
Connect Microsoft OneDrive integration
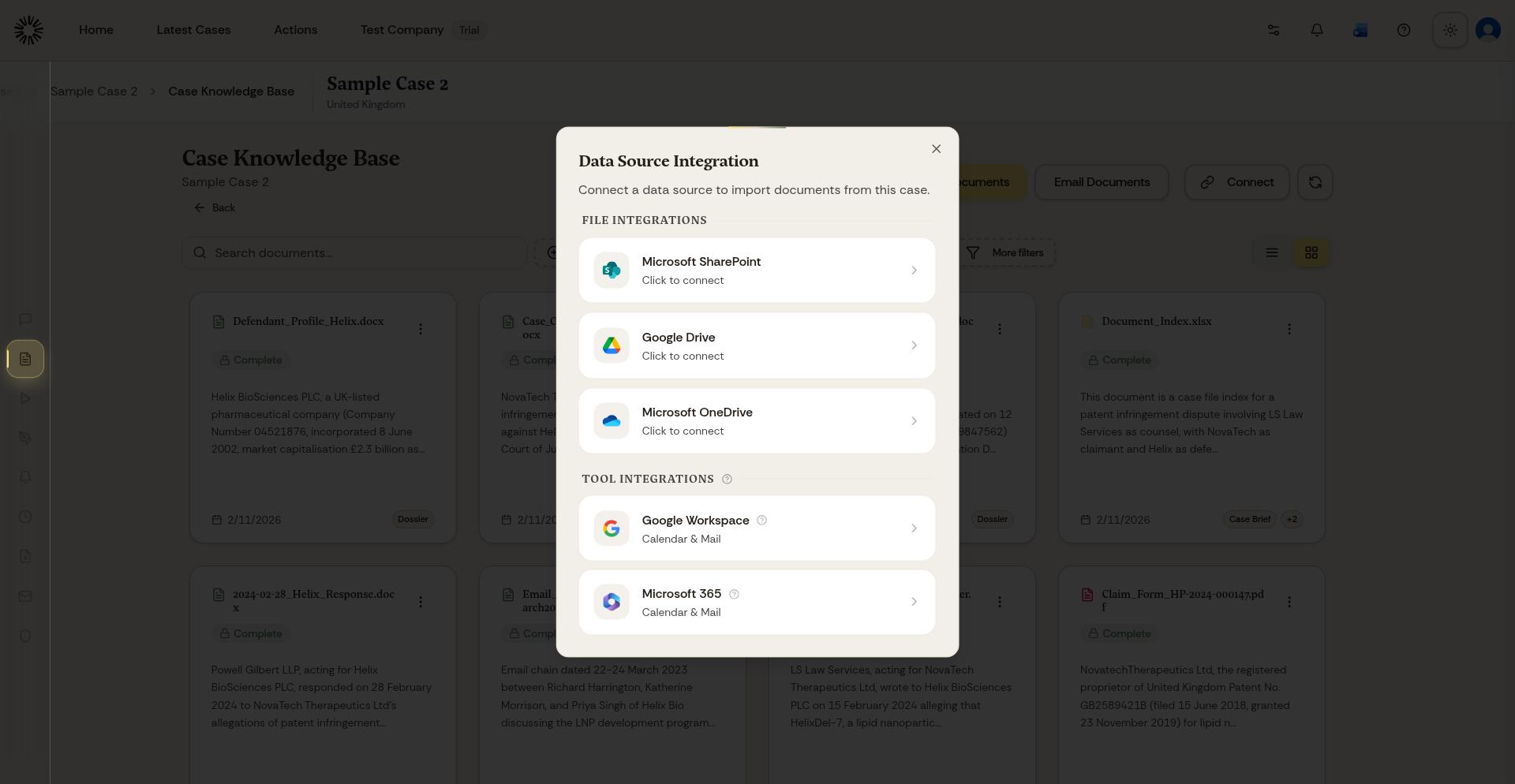point(757,421)
